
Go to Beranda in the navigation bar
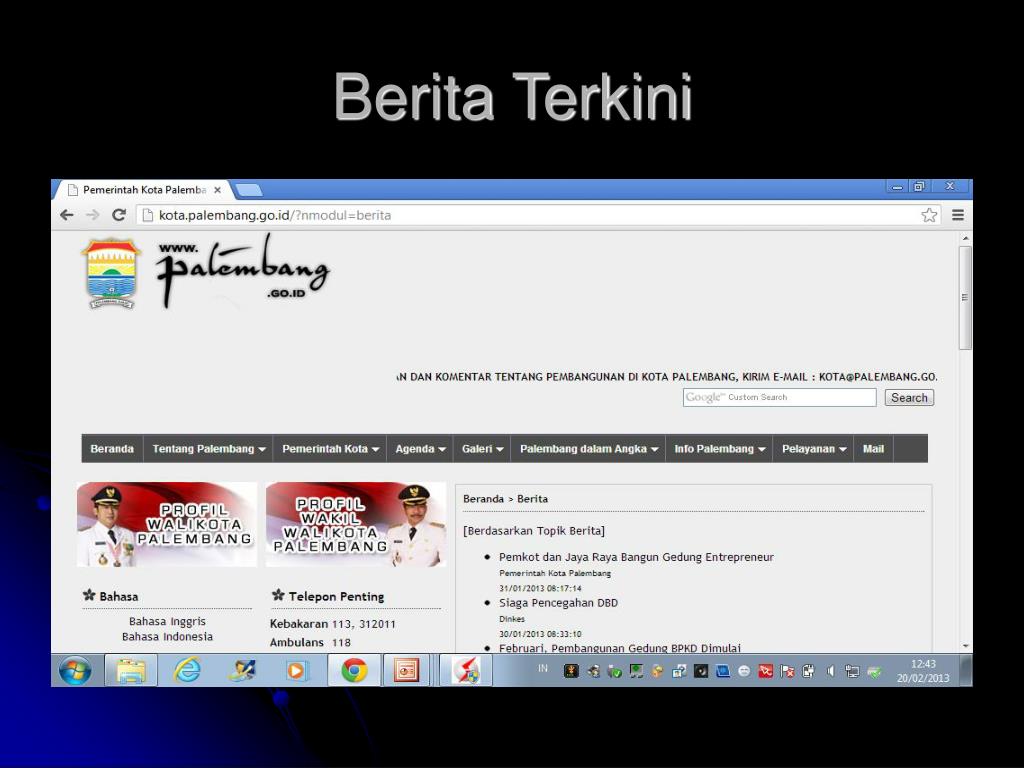point(112,449)
